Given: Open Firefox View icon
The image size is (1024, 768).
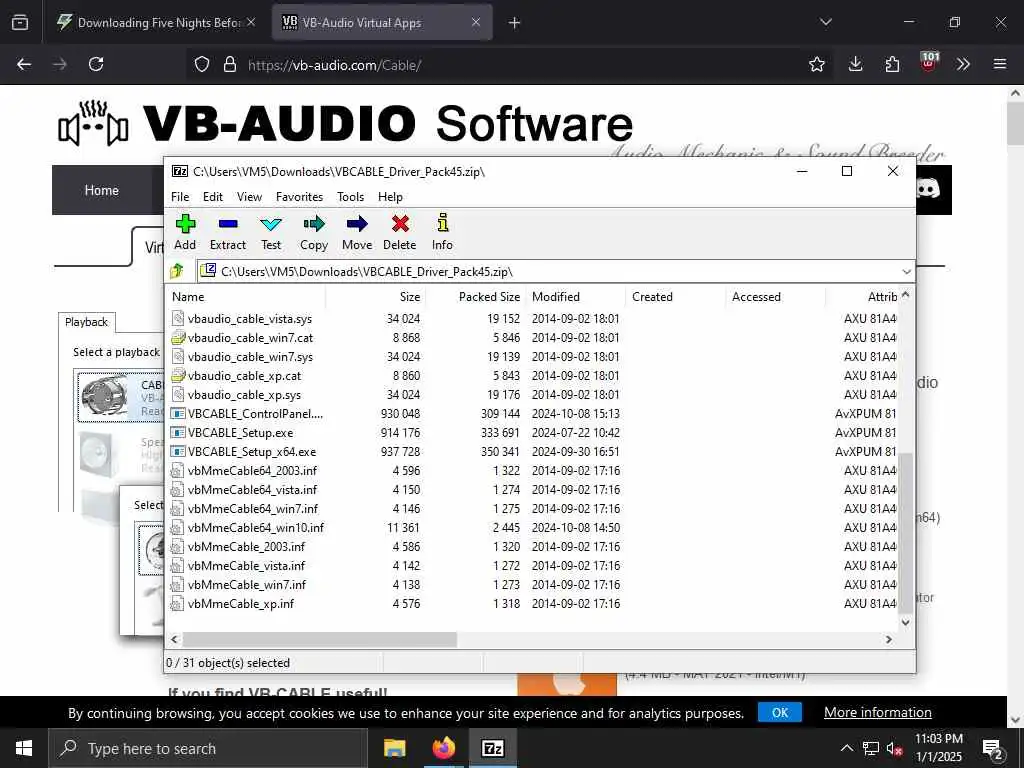Looking at the screenshot, I should click(x=20, y=22).
